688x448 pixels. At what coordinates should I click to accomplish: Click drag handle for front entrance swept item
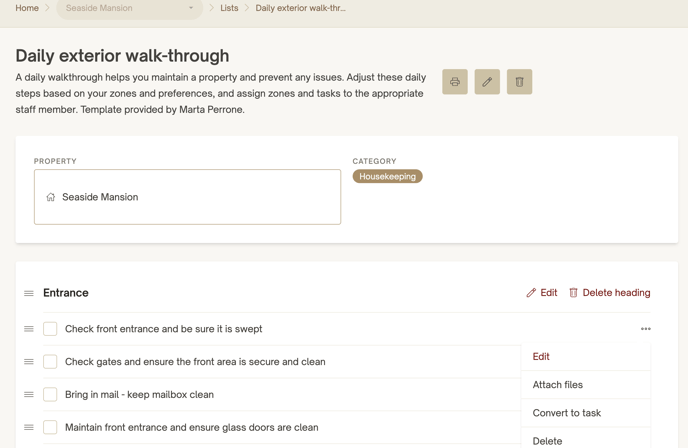(x=29, y=329)
